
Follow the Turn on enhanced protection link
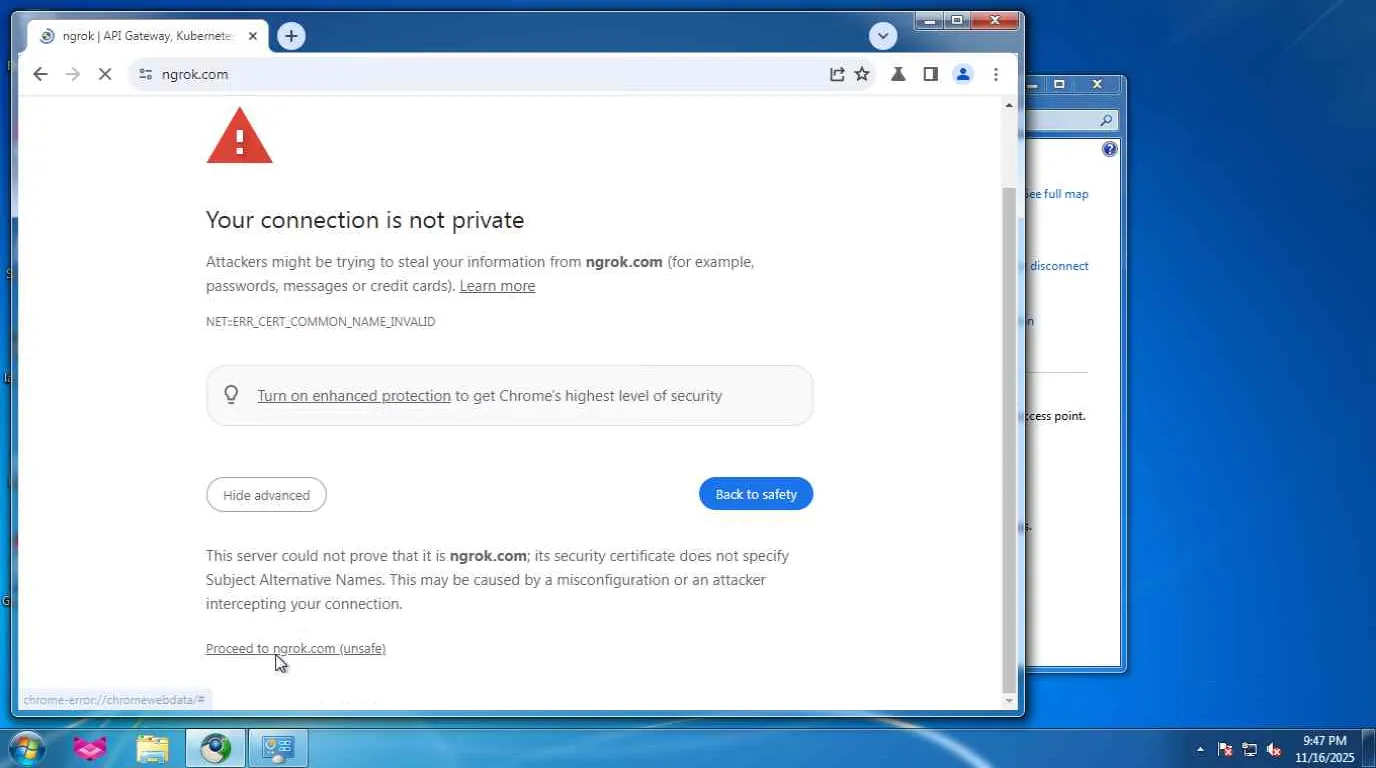pos(354,396)
